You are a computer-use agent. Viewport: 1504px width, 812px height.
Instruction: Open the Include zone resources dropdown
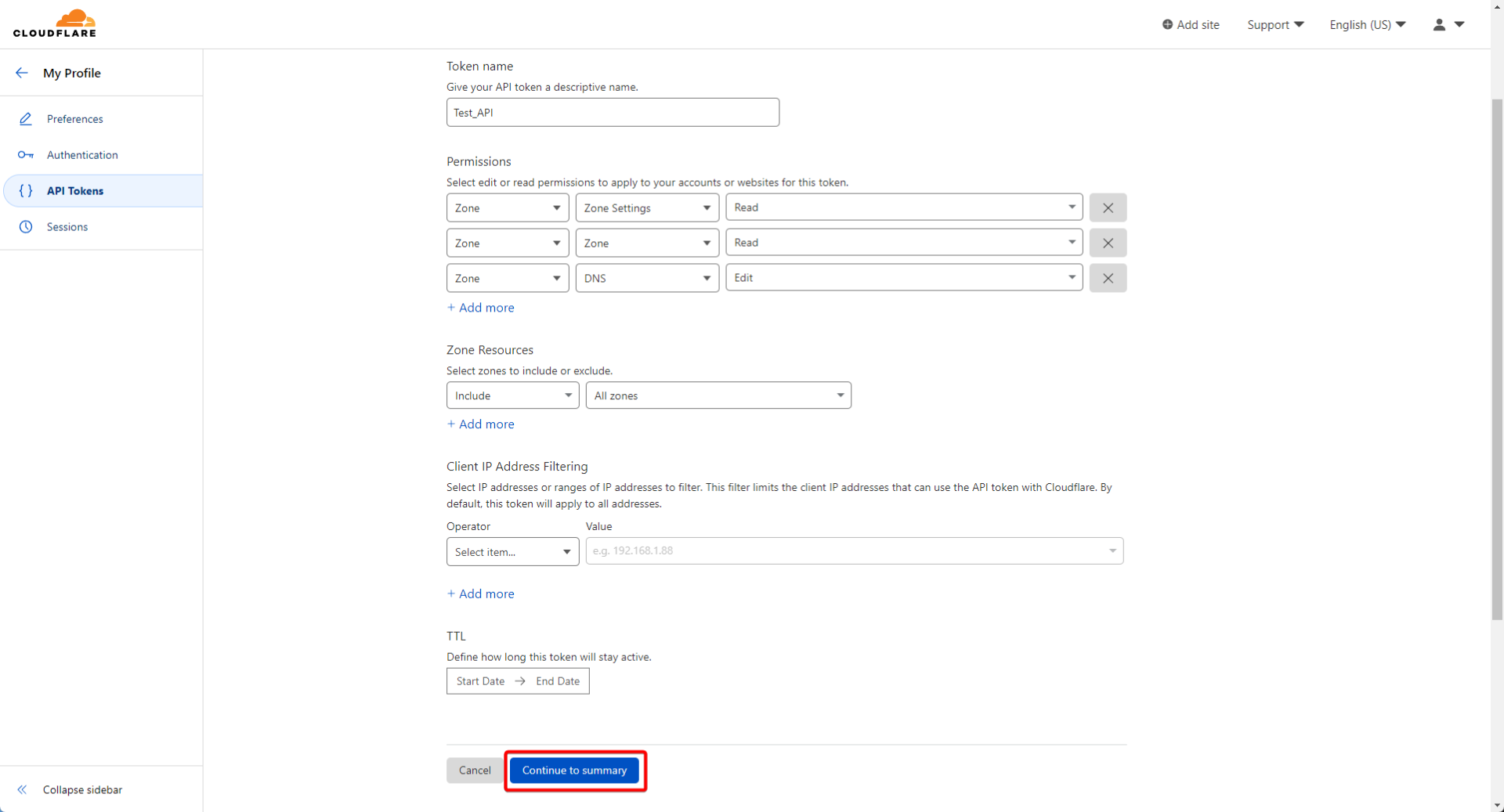[x=512, y=396]
